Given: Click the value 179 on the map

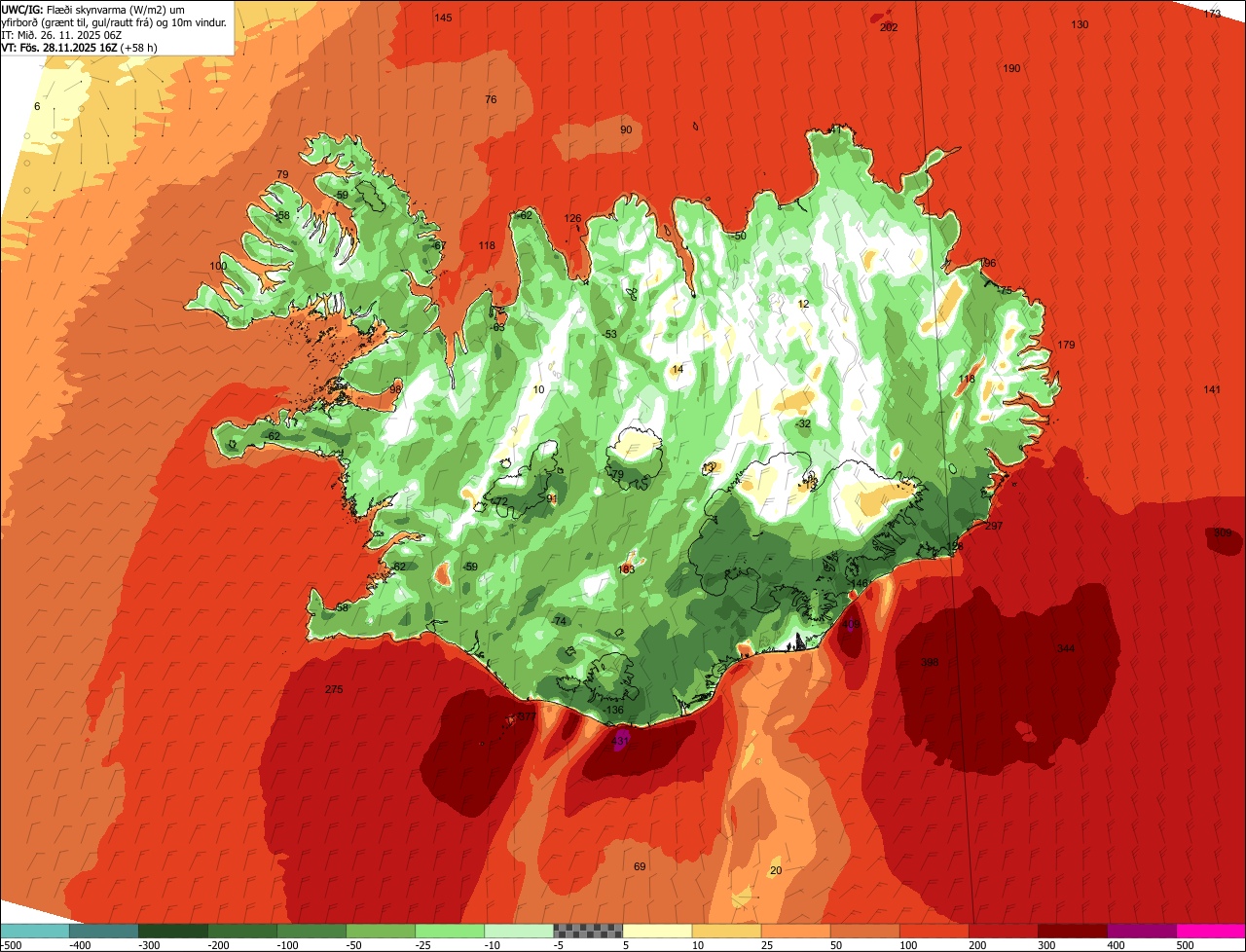Looking at the screenshot, I should (1066, 345).
